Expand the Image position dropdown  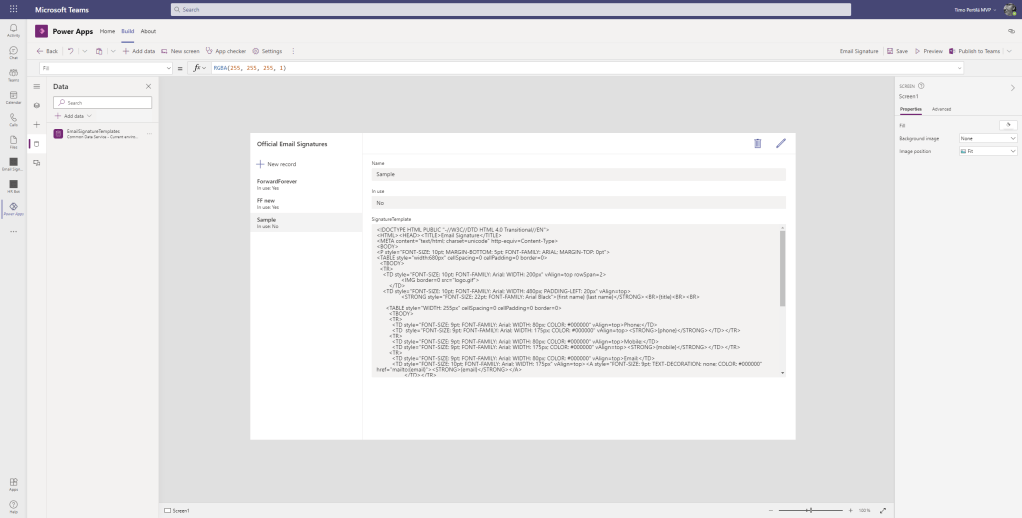click(x=987, y=151)
